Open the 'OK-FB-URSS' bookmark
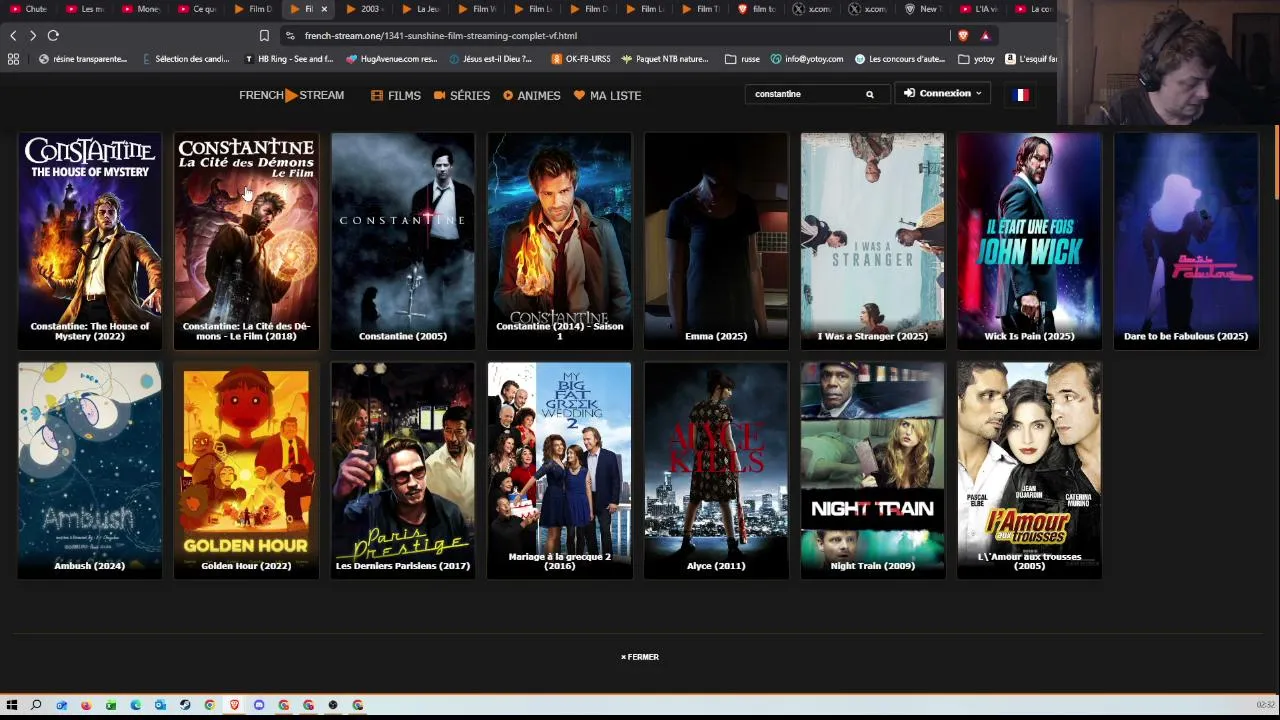 point(581,59)
